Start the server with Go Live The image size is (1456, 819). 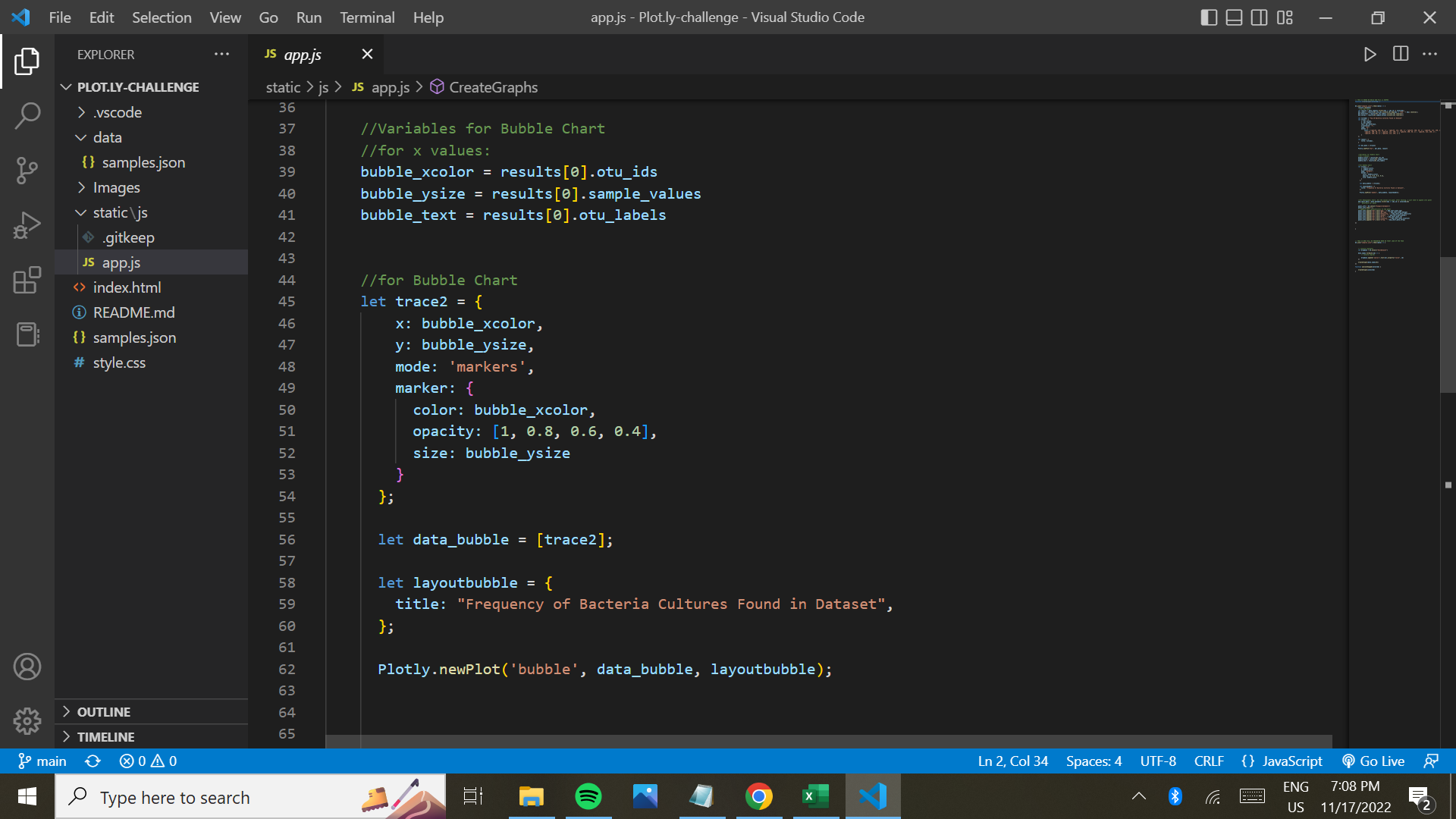click(1373, 761)
